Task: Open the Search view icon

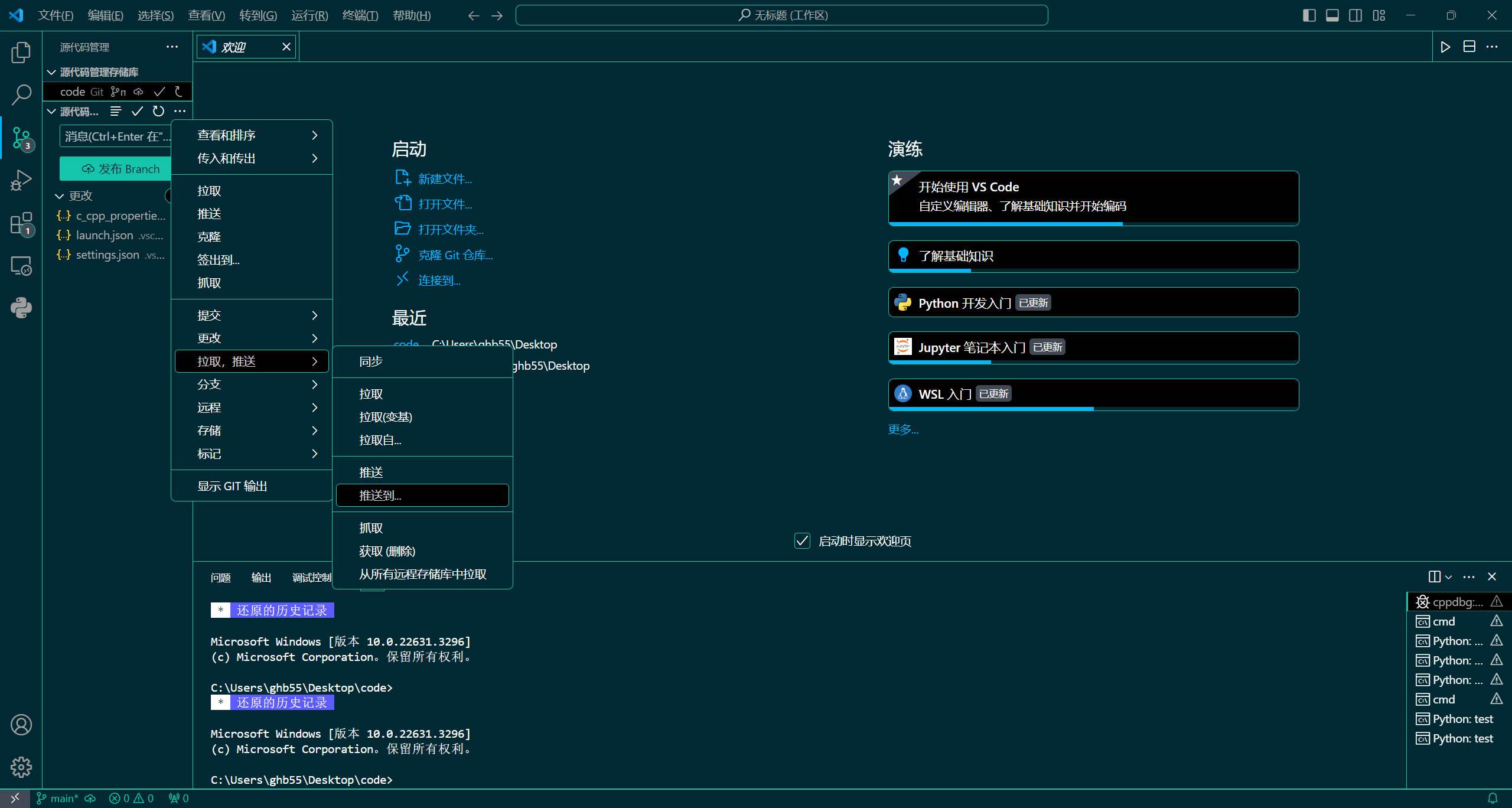Action: click(21, 95)
